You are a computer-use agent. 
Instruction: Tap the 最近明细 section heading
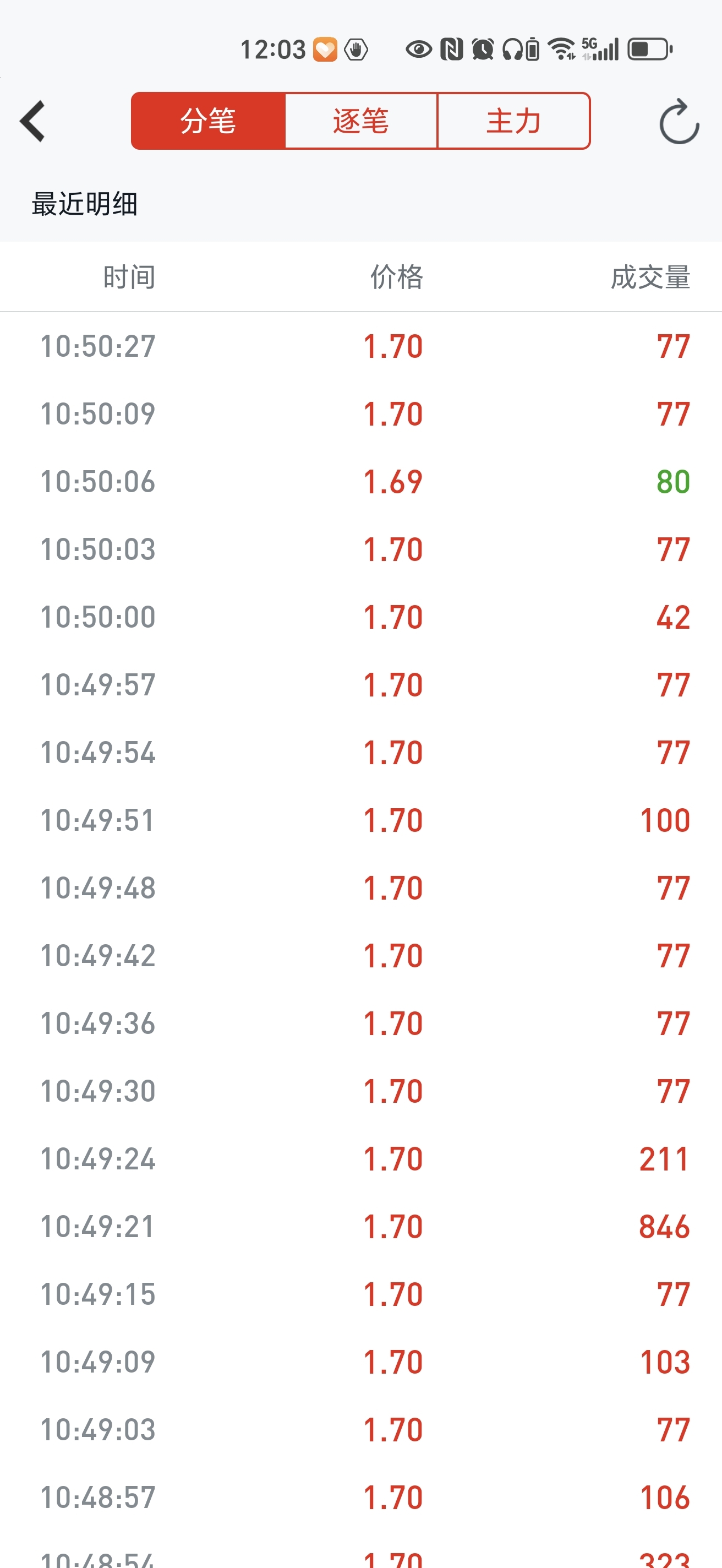[x=85, y=204]
